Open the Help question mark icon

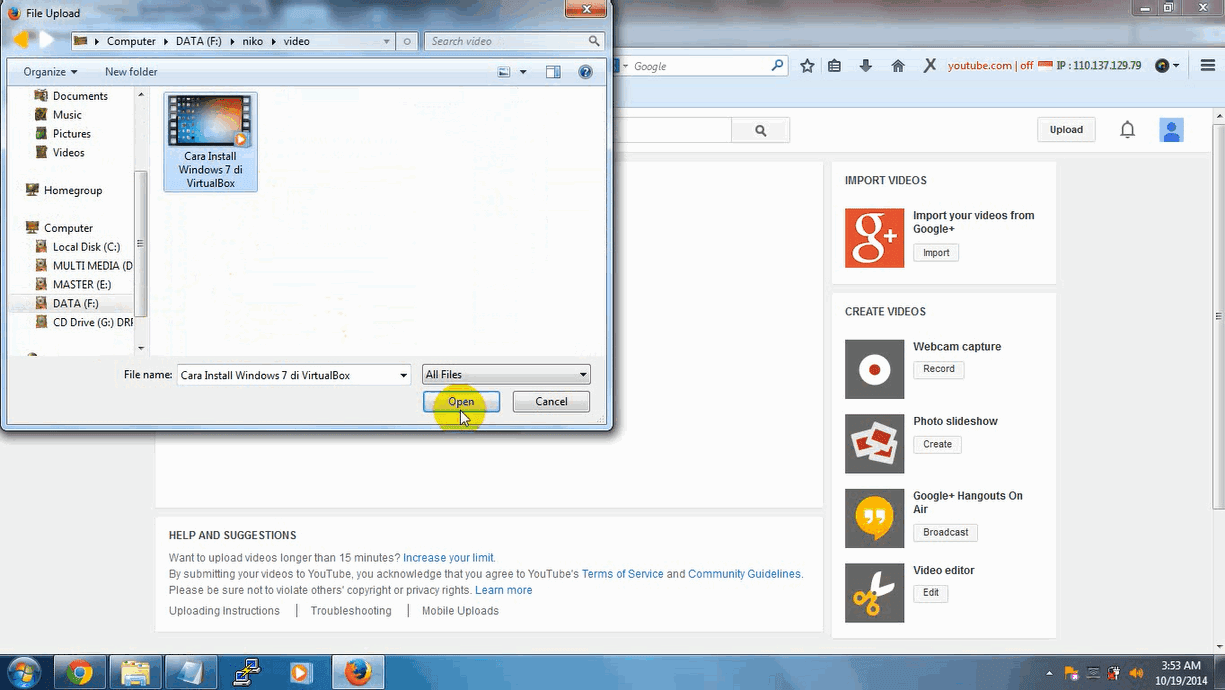pyautogui.click(x=585, y=71)
